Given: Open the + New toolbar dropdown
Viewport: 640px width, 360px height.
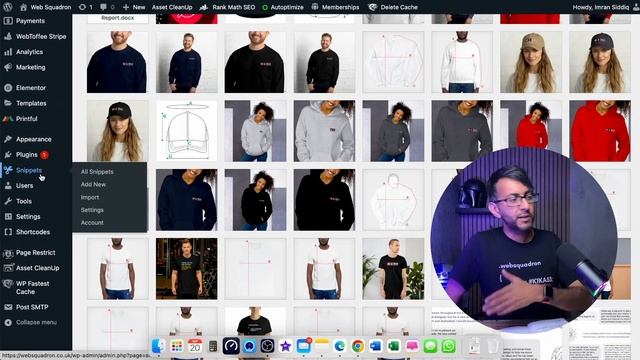Looking at the screenshot, I should pyautogui.click(x=133, y=7).
